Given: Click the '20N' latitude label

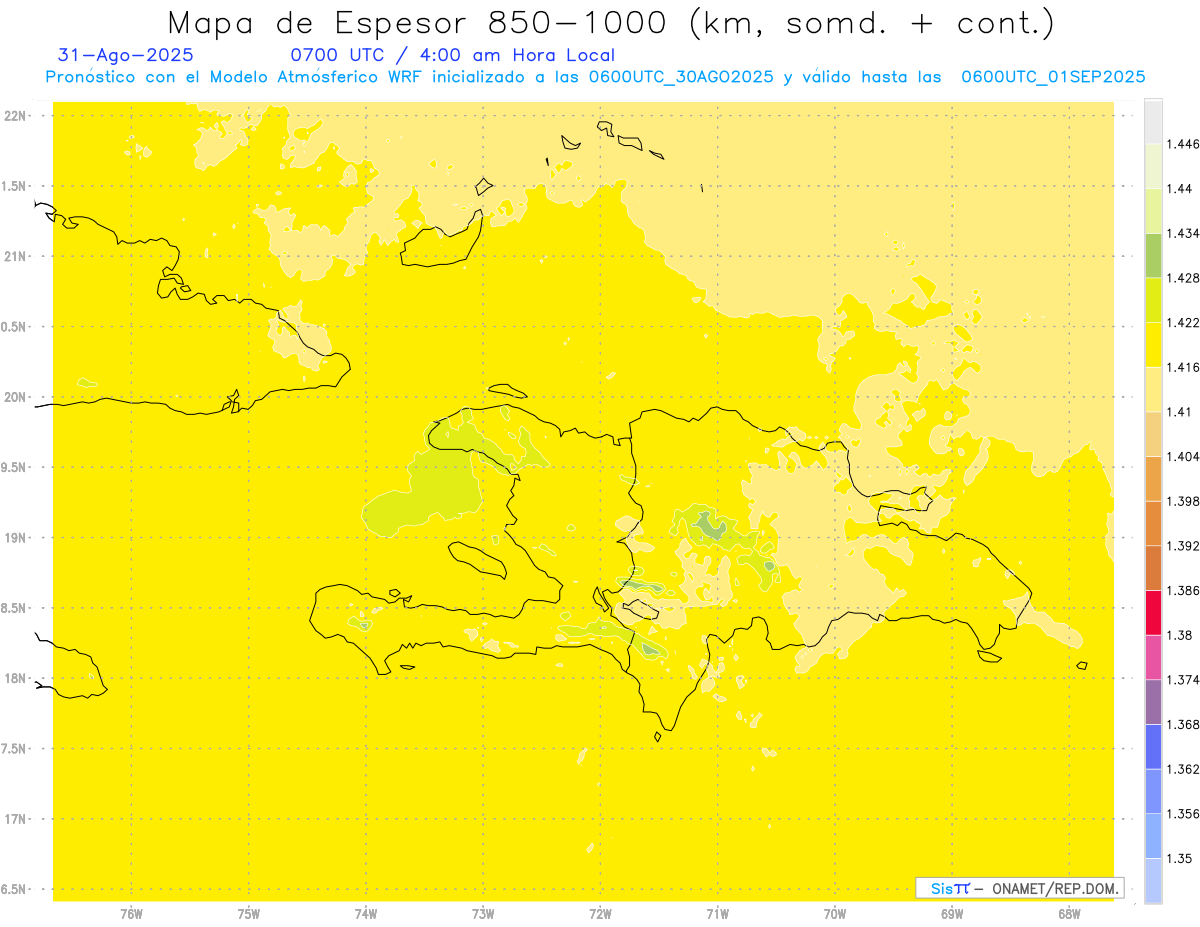Looking at the screenshot, I should click(x=16, y=397).
